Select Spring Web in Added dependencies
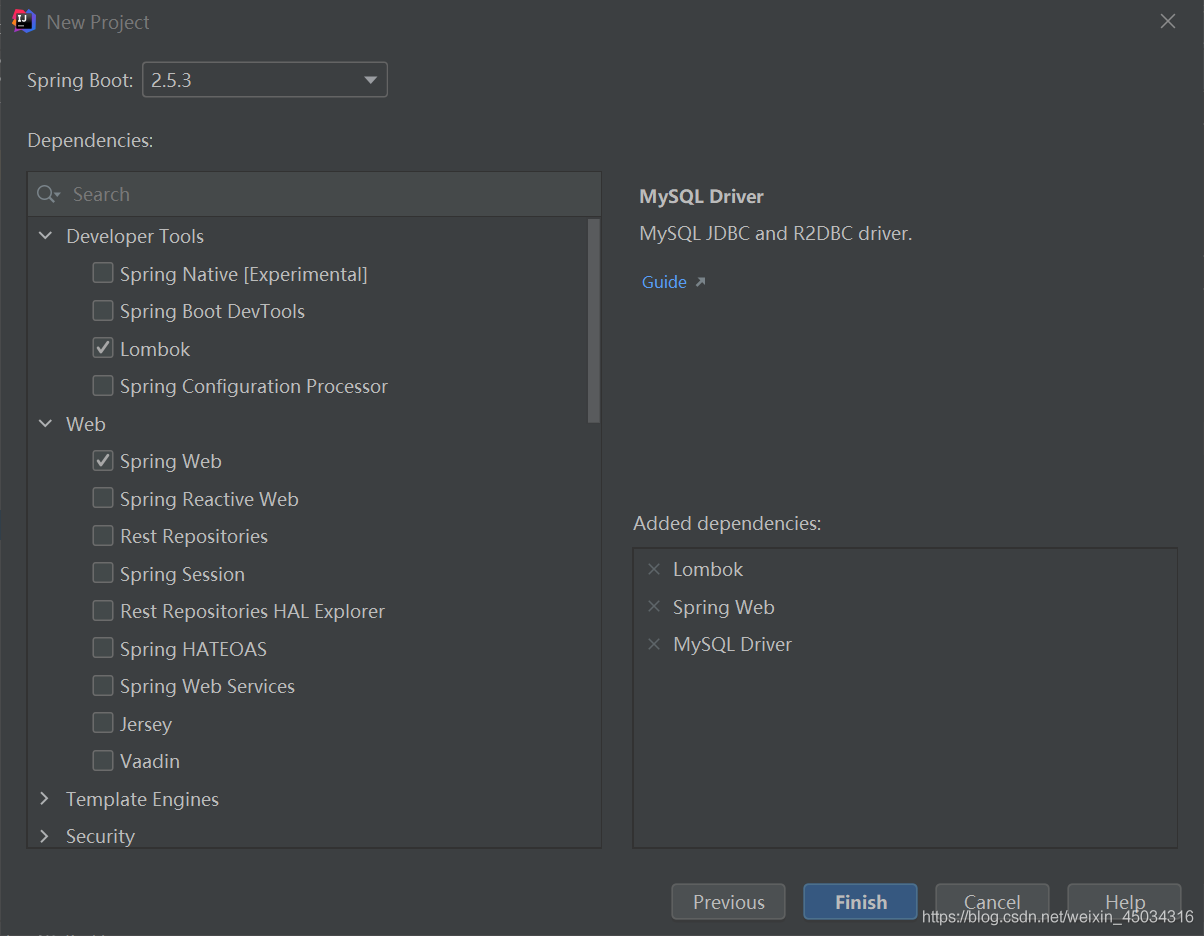This screenshot has width=1204, height=936. pos(724,607)
